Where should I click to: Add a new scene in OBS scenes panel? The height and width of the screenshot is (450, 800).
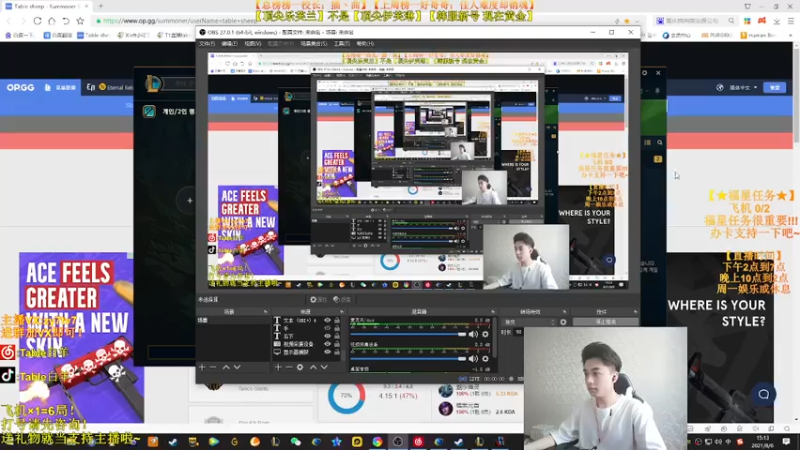coord(202,367)
